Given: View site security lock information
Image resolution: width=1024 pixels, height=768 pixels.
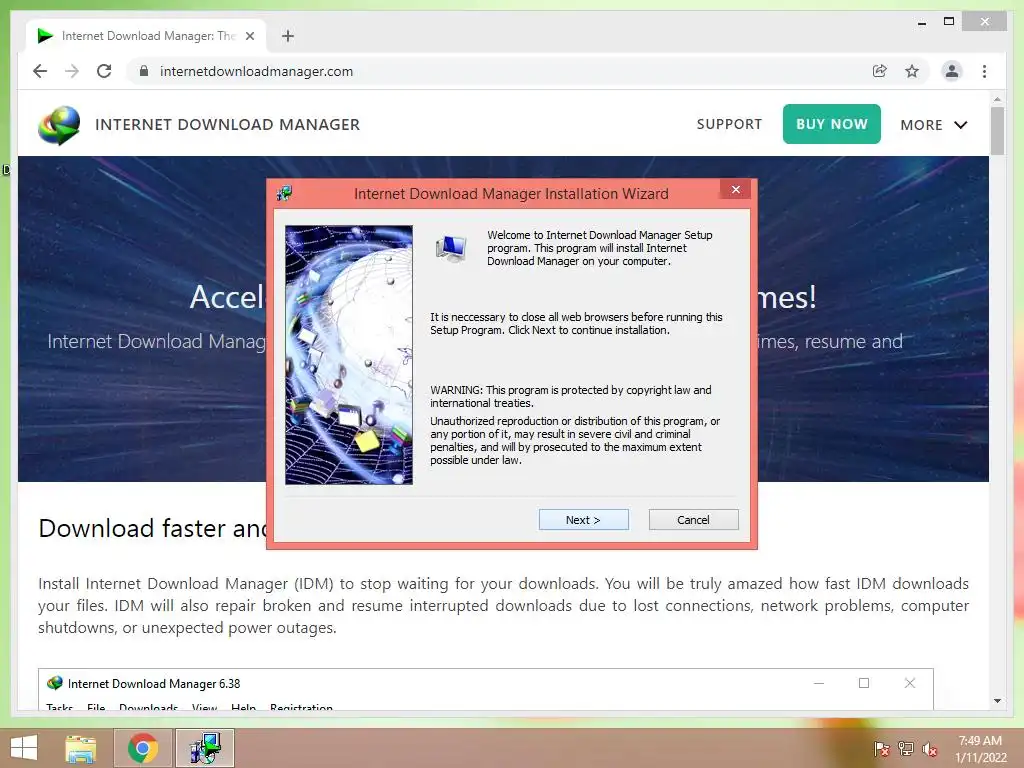Looking at the screenshot, I should [x=144, y=71].
